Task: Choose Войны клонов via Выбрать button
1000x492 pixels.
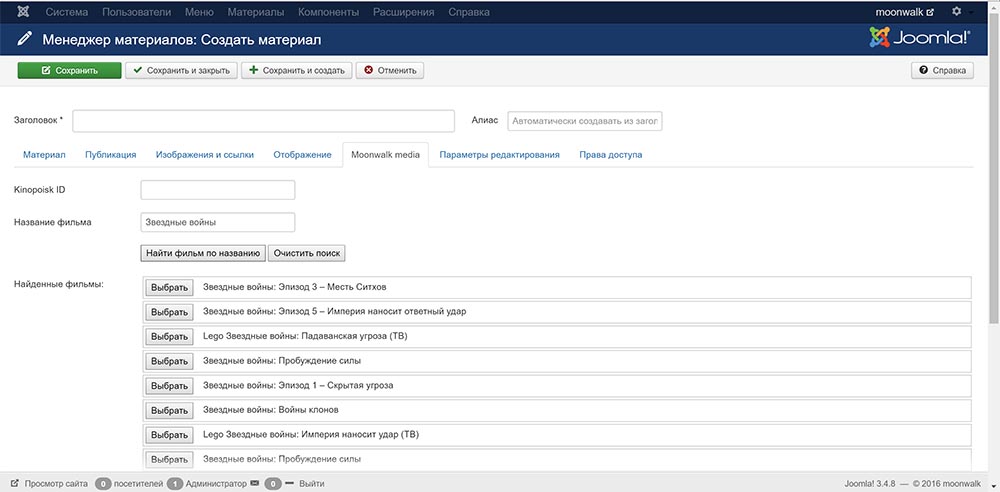Action: 170,410
